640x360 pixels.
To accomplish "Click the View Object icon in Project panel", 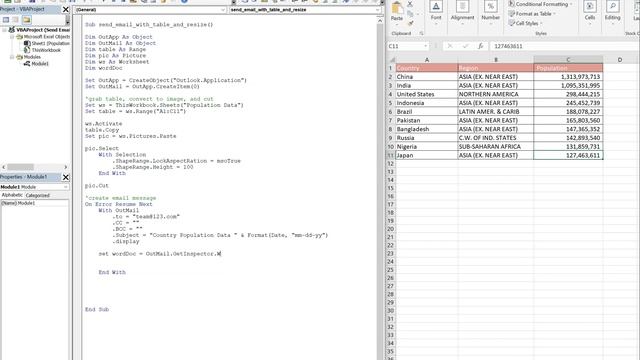I will [16, 20].
